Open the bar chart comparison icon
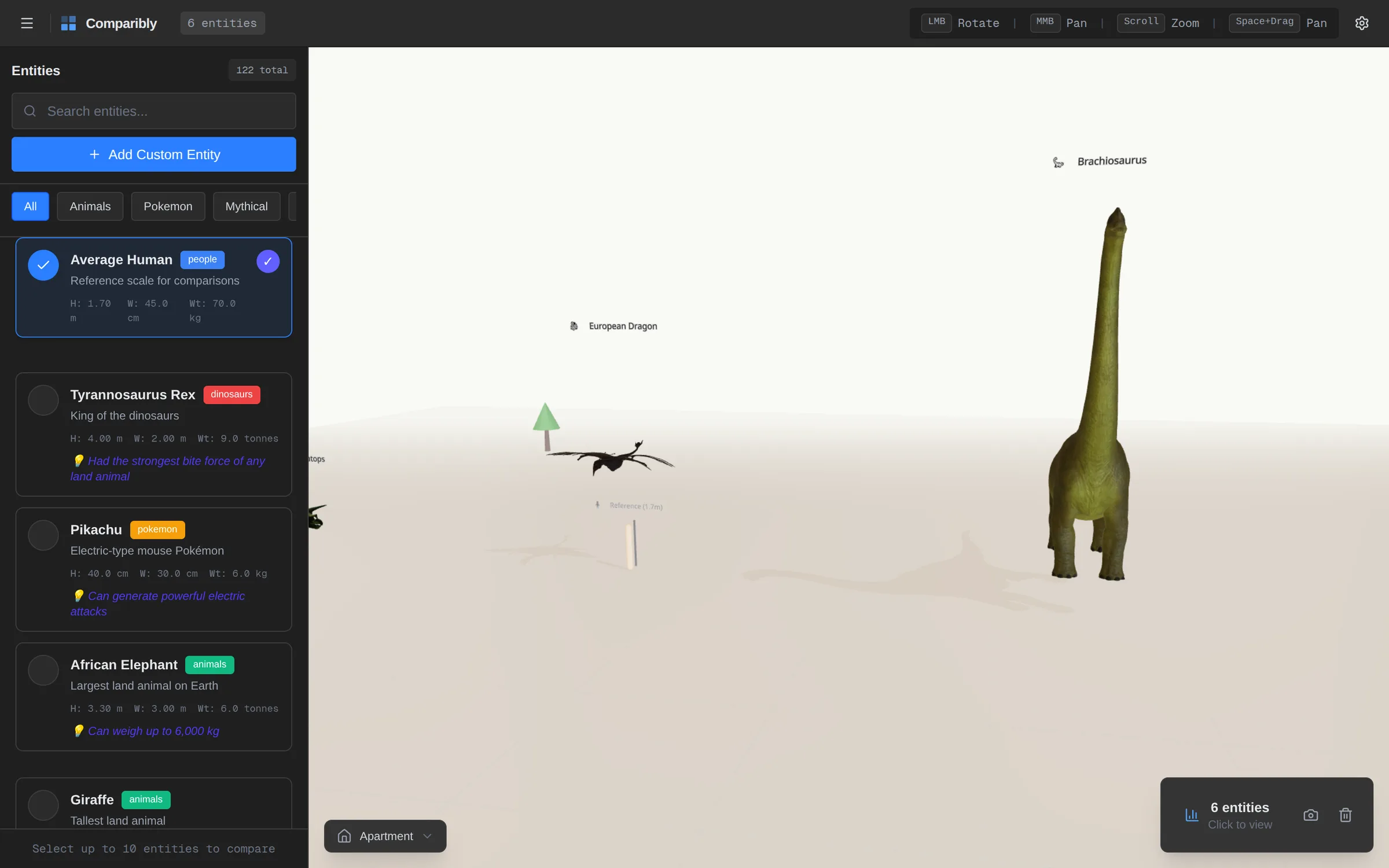Image resolution: width=1389 pixels, height=868 pixels. pos(1192,815)
